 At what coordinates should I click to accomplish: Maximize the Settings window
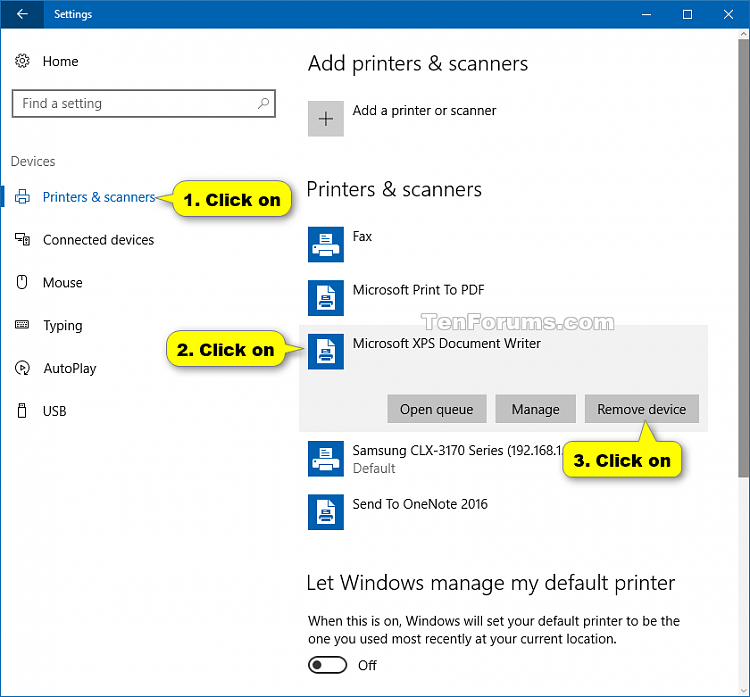tap(687, 14)
